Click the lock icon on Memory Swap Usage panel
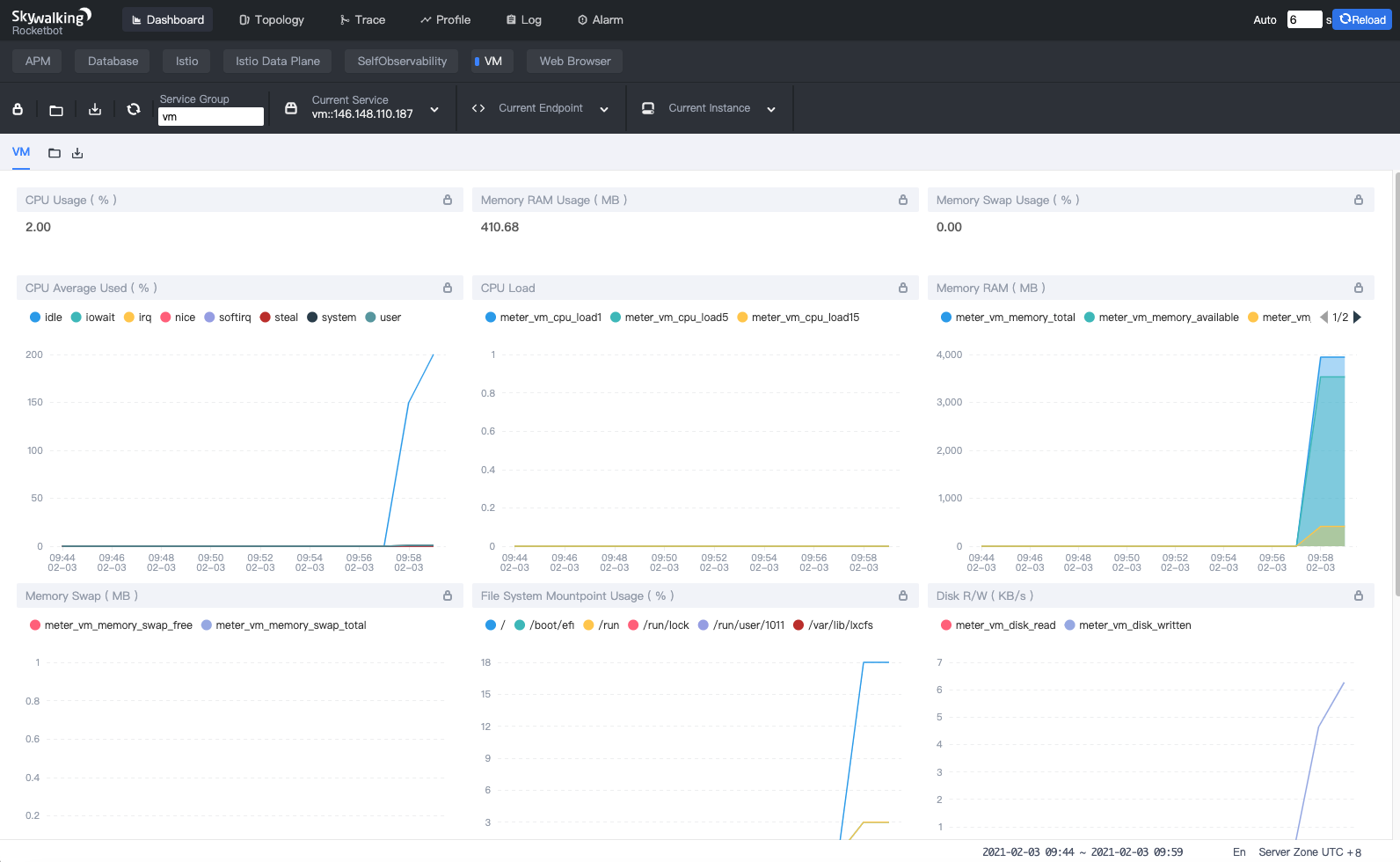Viewport: 1400px width, 862px height. coord(1359,201)
